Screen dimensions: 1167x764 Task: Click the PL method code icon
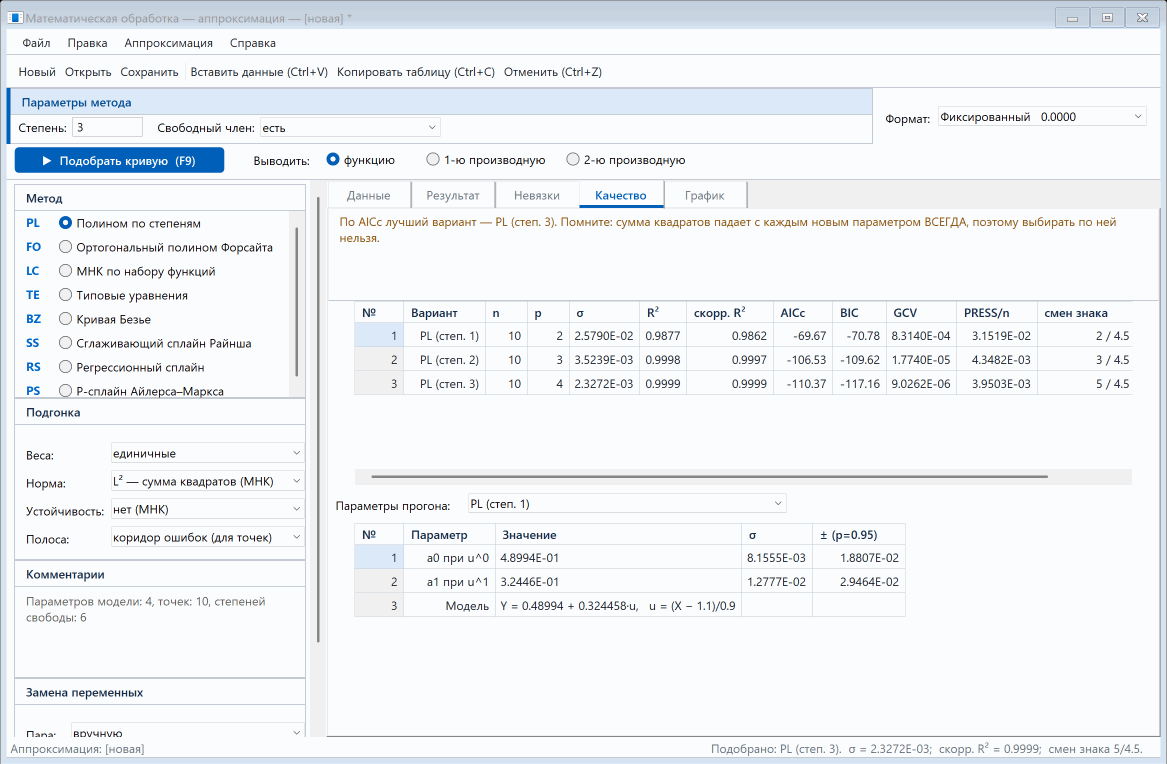(x=33, y=223)
